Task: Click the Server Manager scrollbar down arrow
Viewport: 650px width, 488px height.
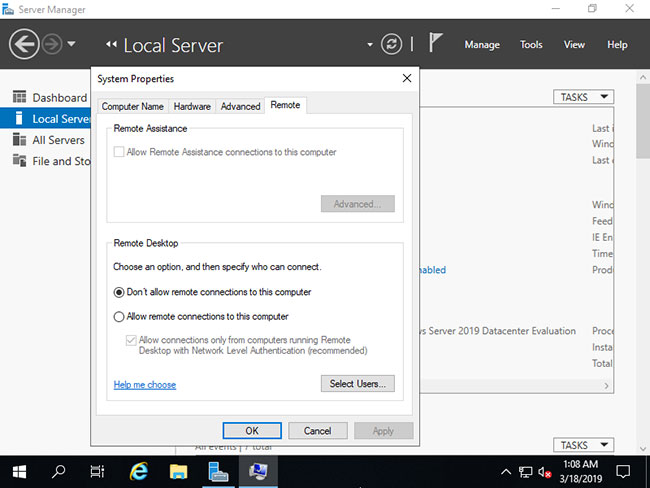Action: coord(643,449)
